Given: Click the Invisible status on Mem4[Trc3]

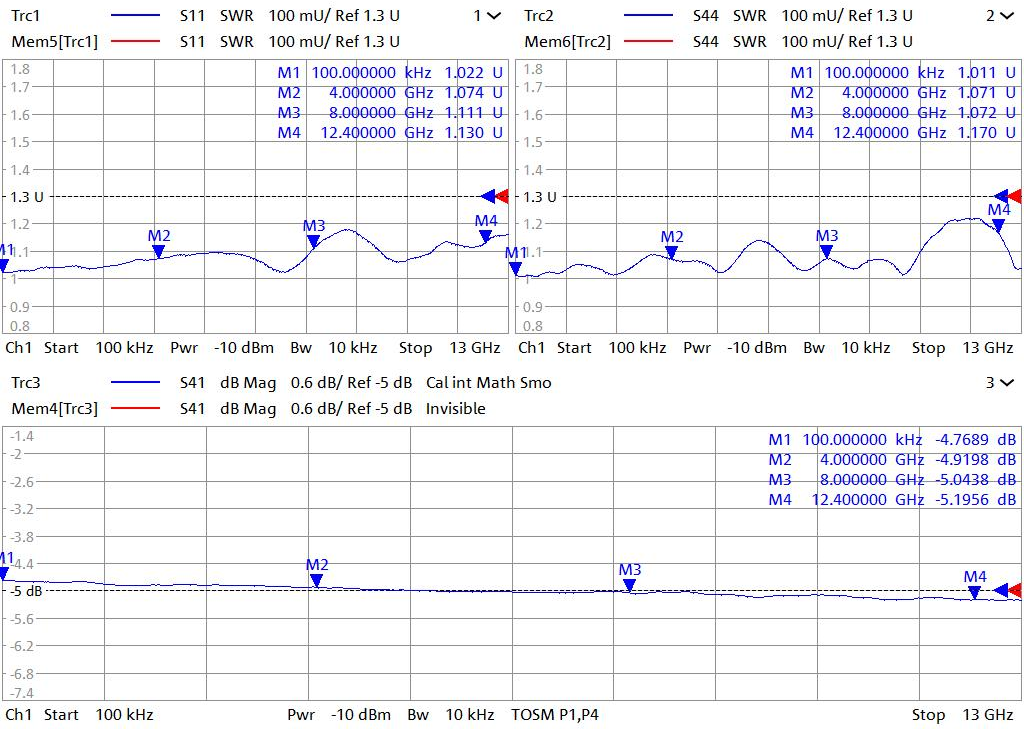Looking at the screenshot, I should 455,409.
